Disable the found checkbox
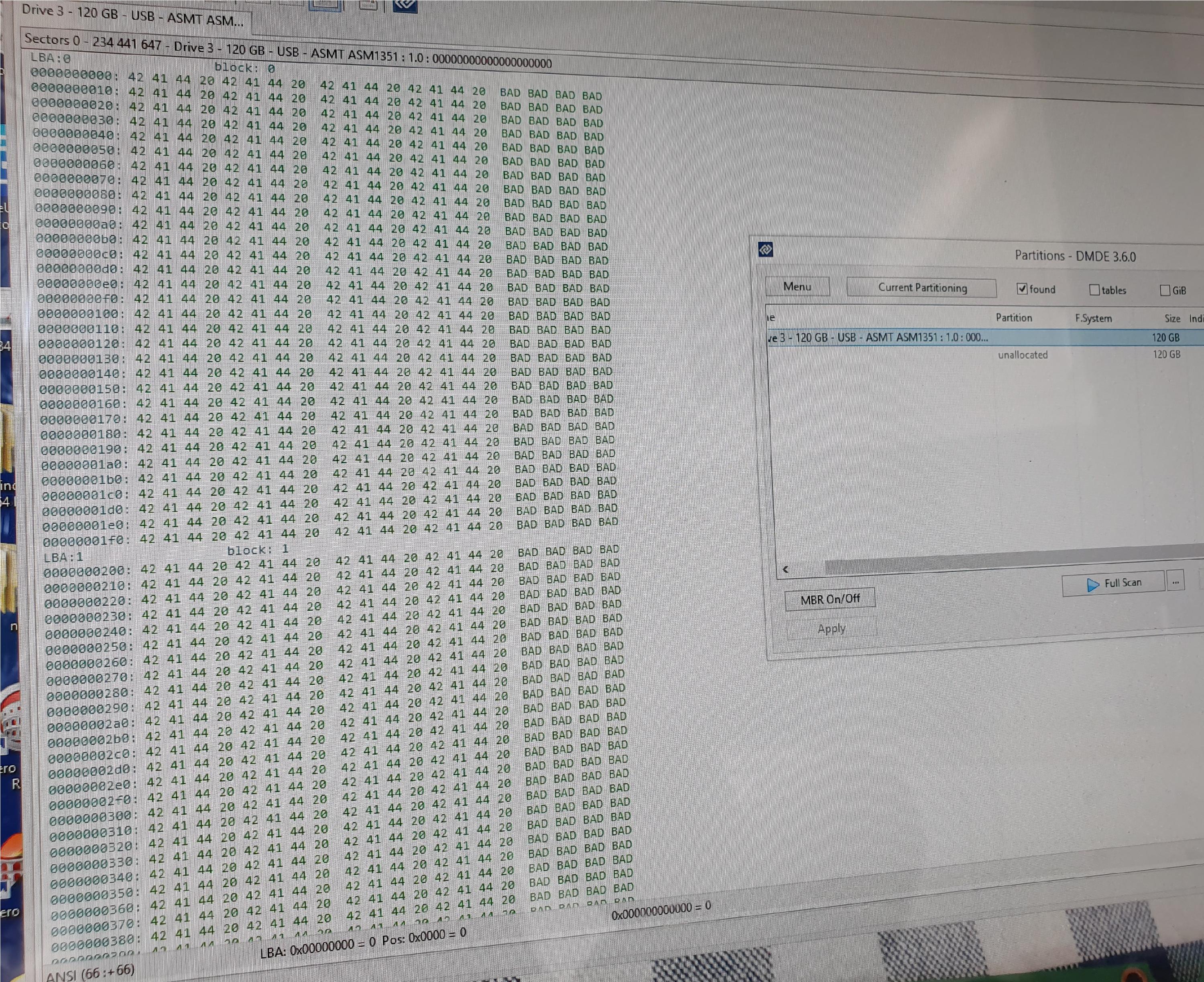 (1022, 289)
